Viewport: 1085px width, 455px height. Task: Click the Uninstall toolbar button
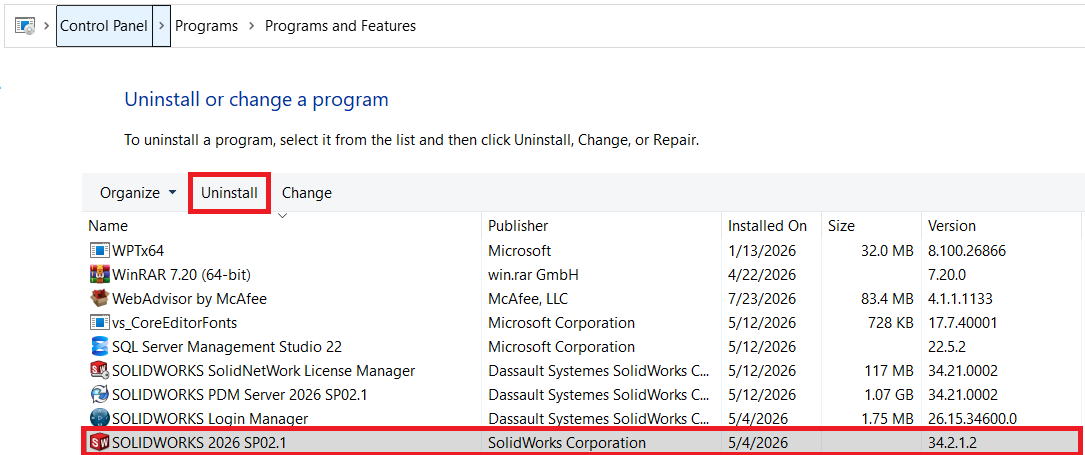[x=229, y=193]
